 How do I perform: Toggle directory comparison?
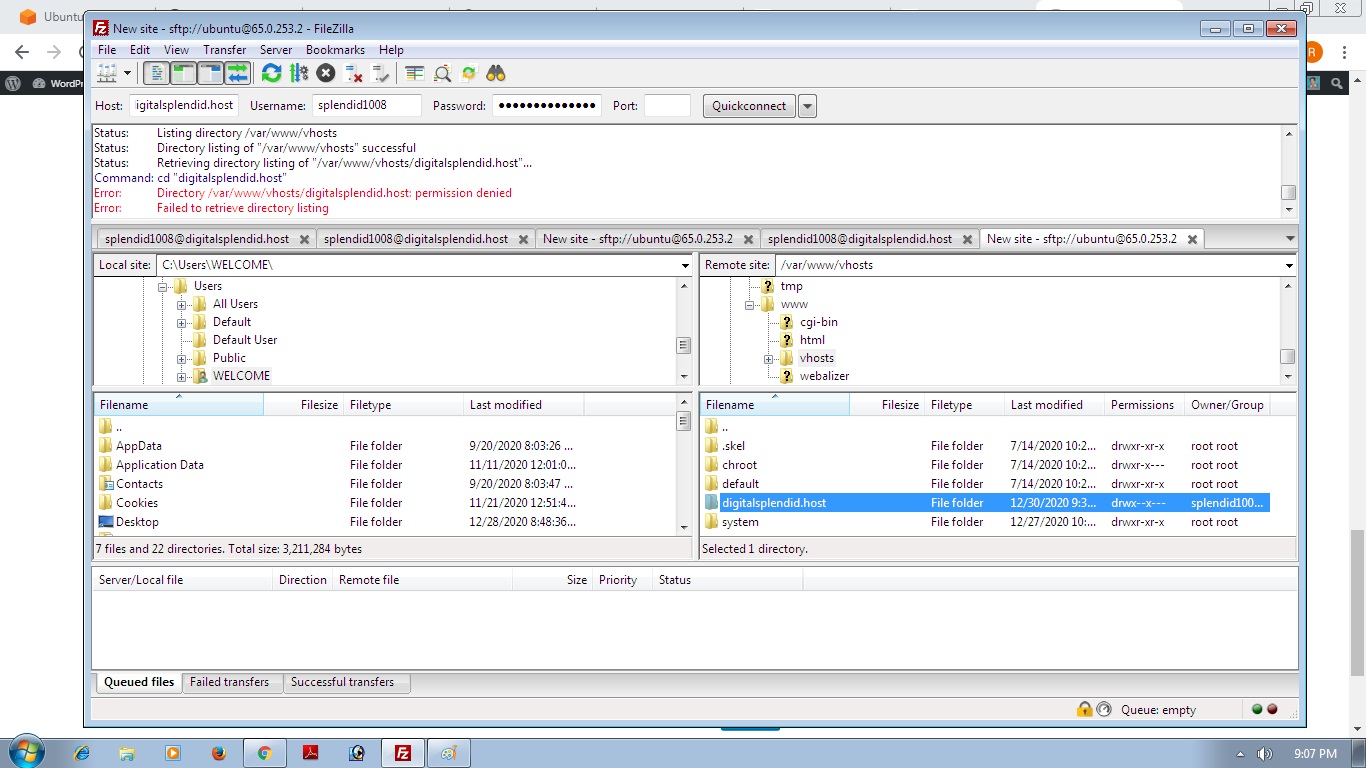442,73
